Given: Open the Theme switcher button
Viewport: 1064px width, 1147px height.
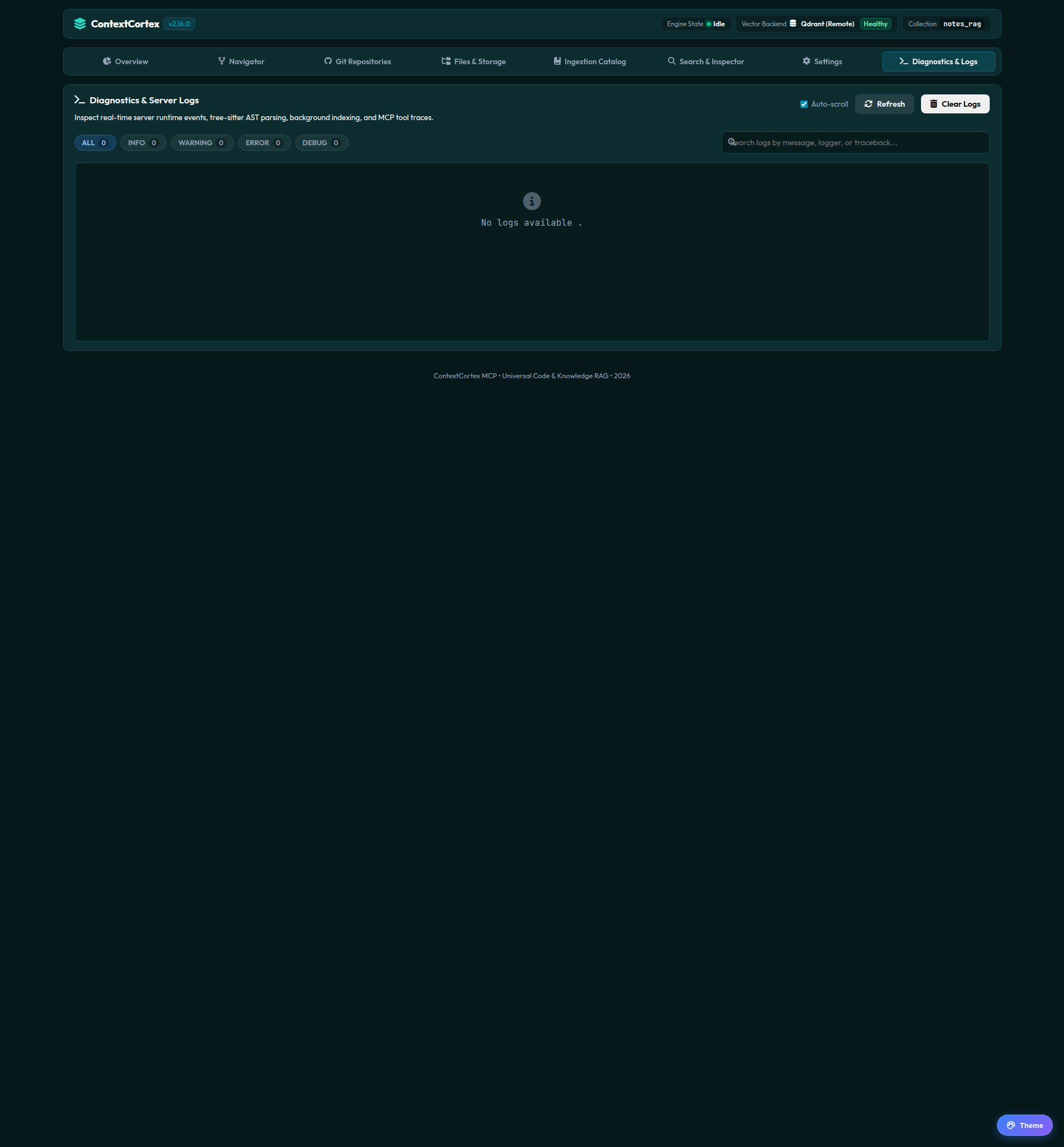Looking at the screenshot, I should (1025, 1125).
